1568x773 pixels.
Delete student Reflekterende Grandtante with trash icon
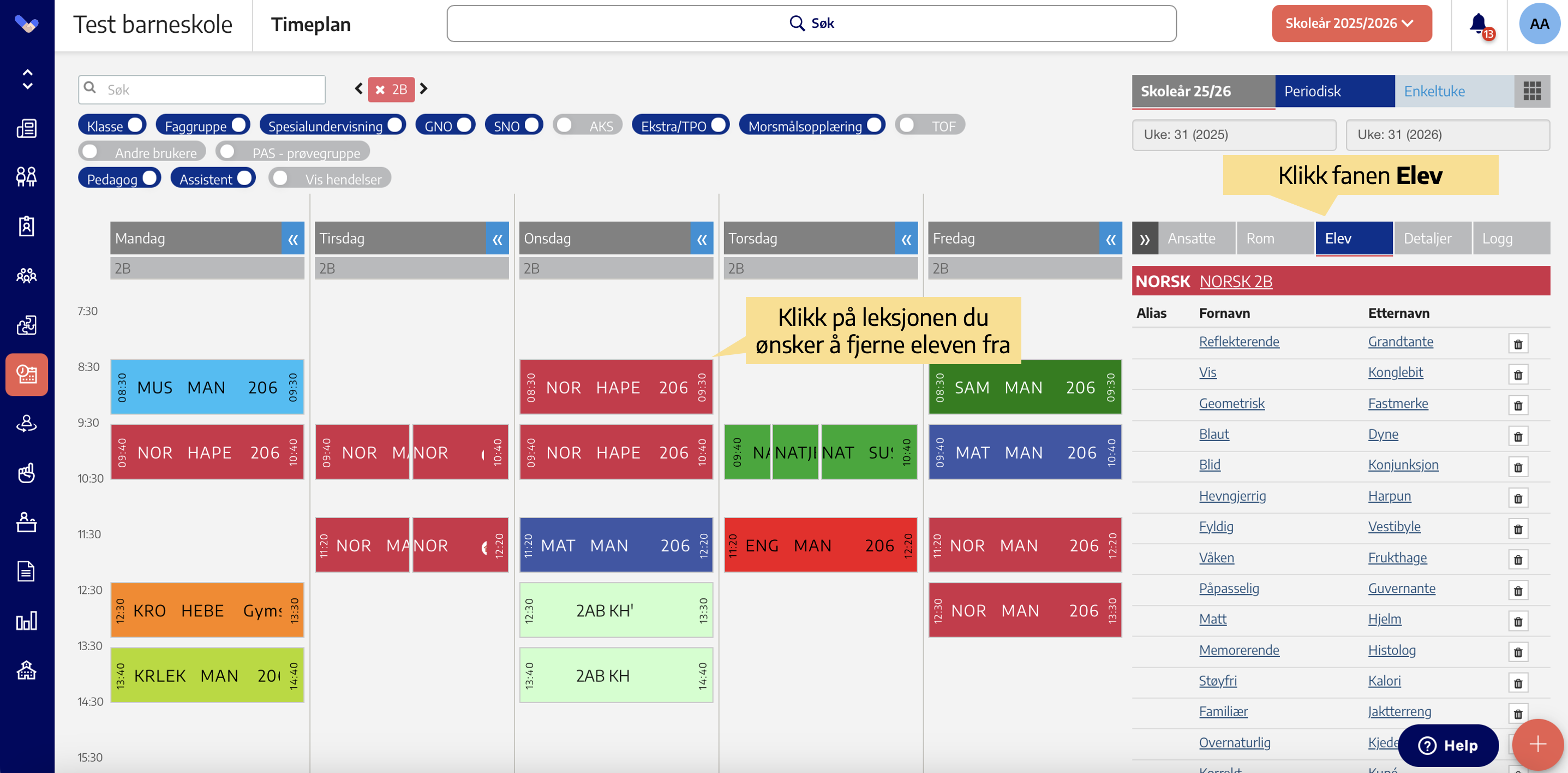tap(1518, 344)
